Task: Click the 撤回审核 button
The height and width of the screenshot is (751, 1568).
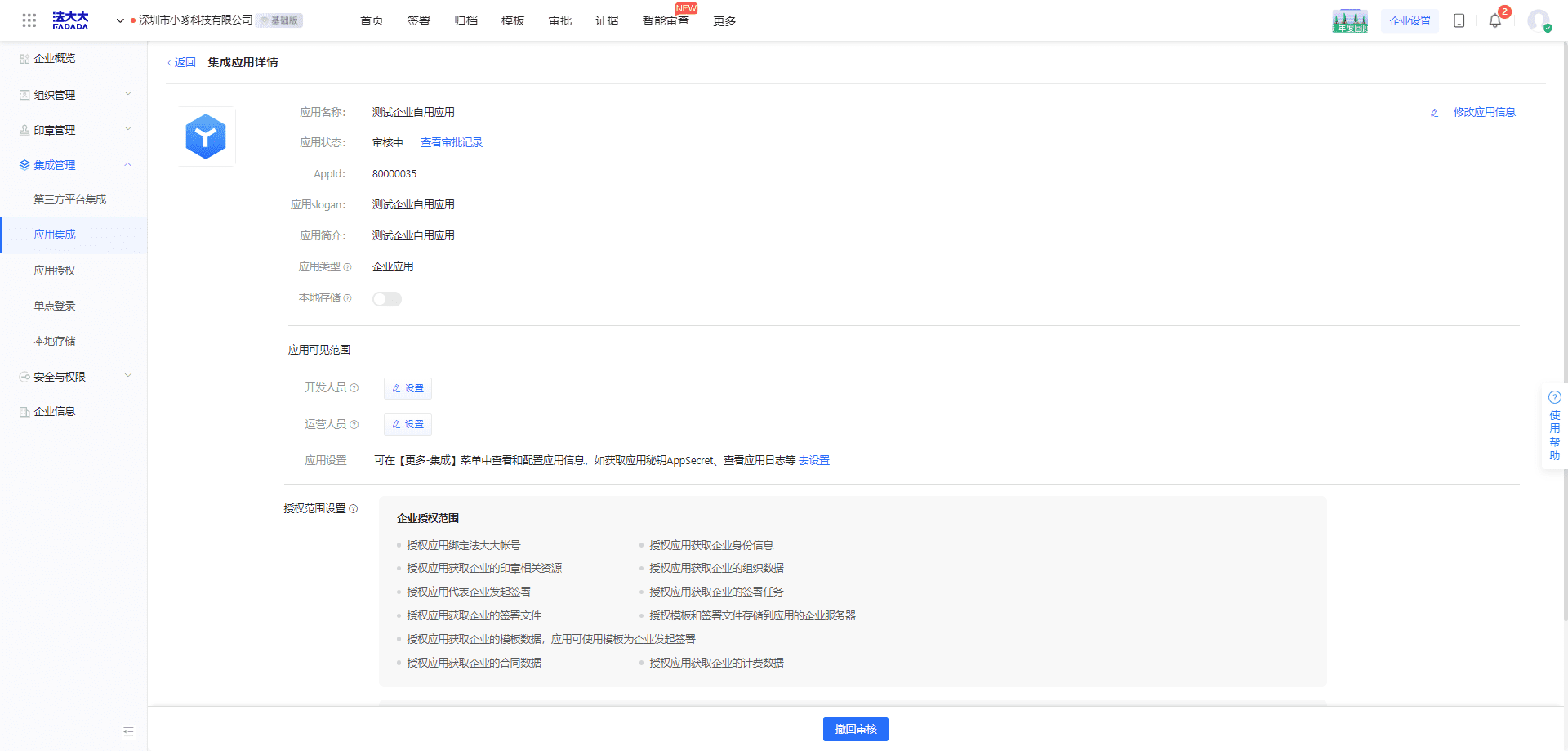Action: click(855, 730)
